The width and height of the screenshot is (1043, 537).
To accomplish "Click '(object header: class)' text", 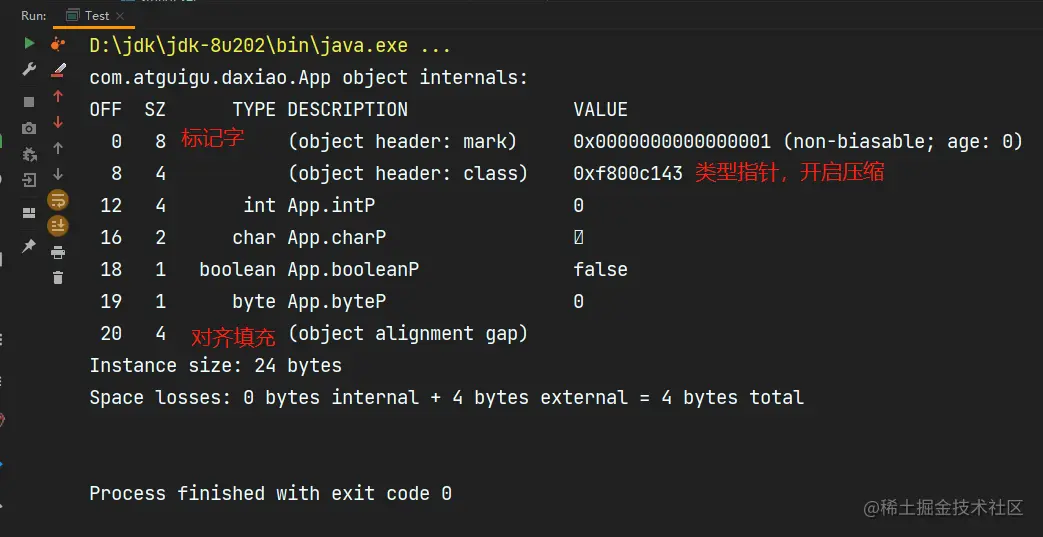I will coord(407,174).
